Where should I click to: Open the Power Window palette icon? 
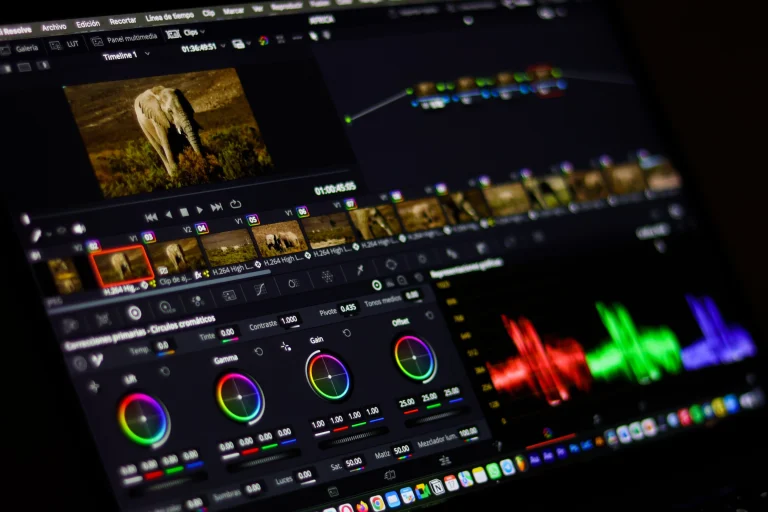pyautogui.click(x=391, y=265)
